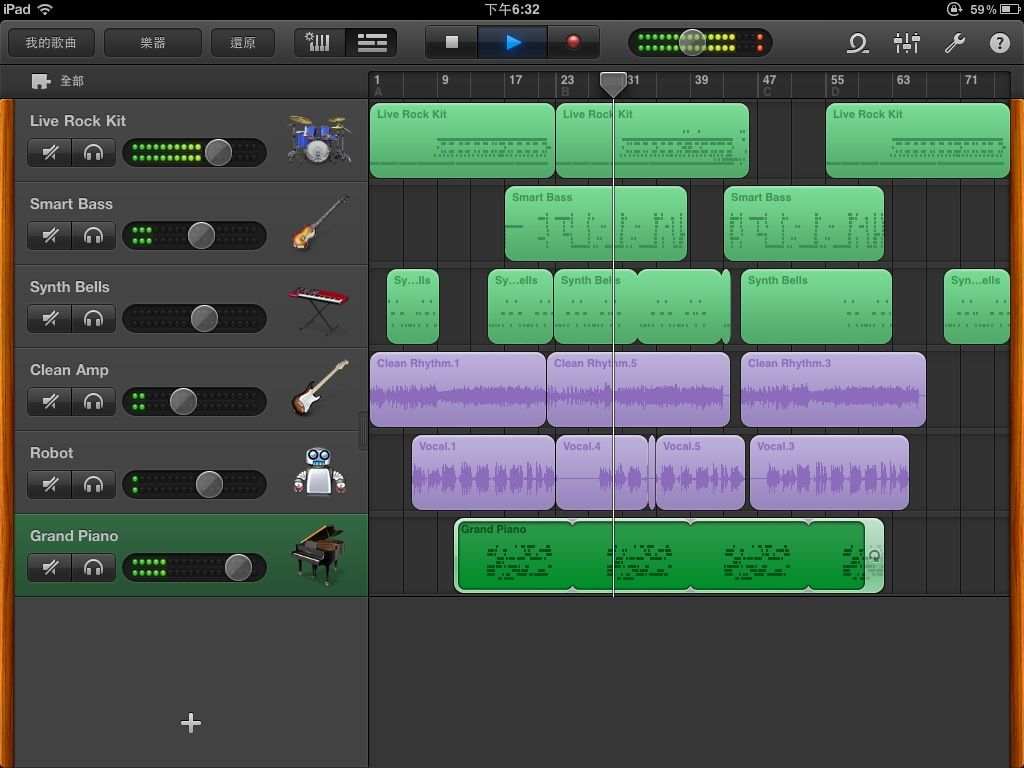Open the mixer settings icon

point(906,43)
